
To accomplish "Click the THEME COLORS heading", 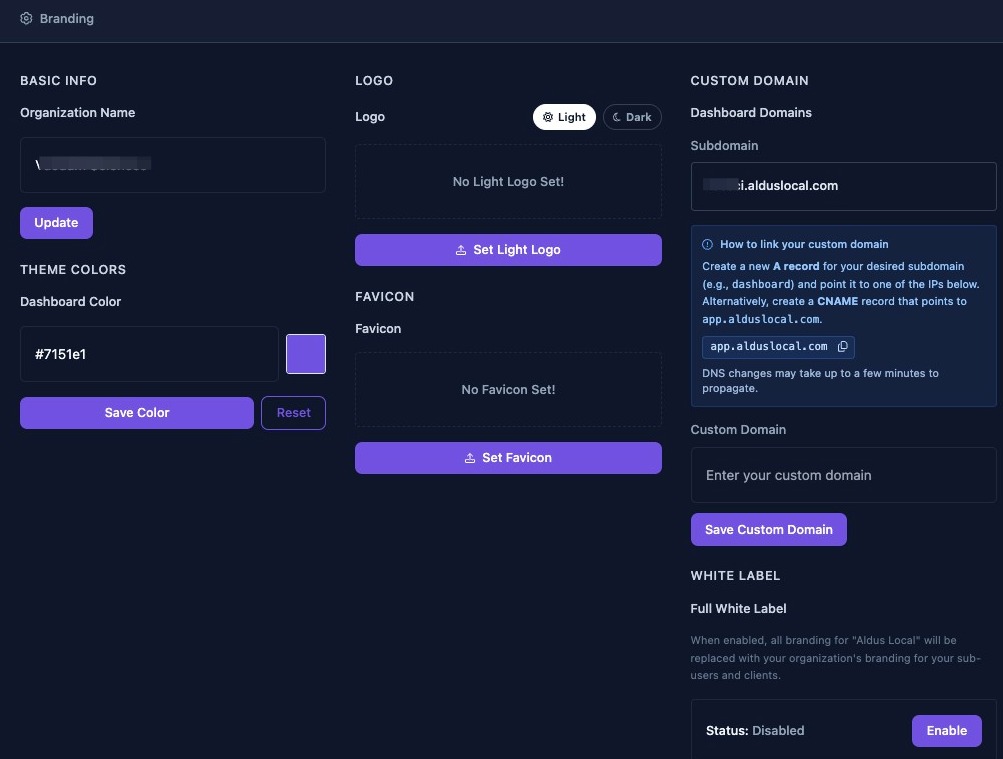I will 73,270.
